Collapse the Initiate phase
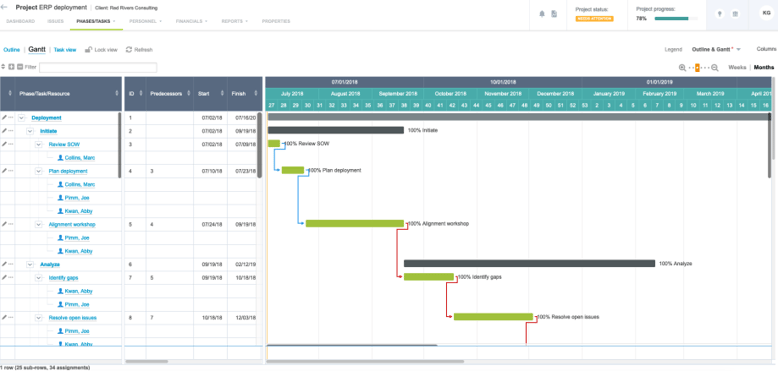 coord(30,131)
